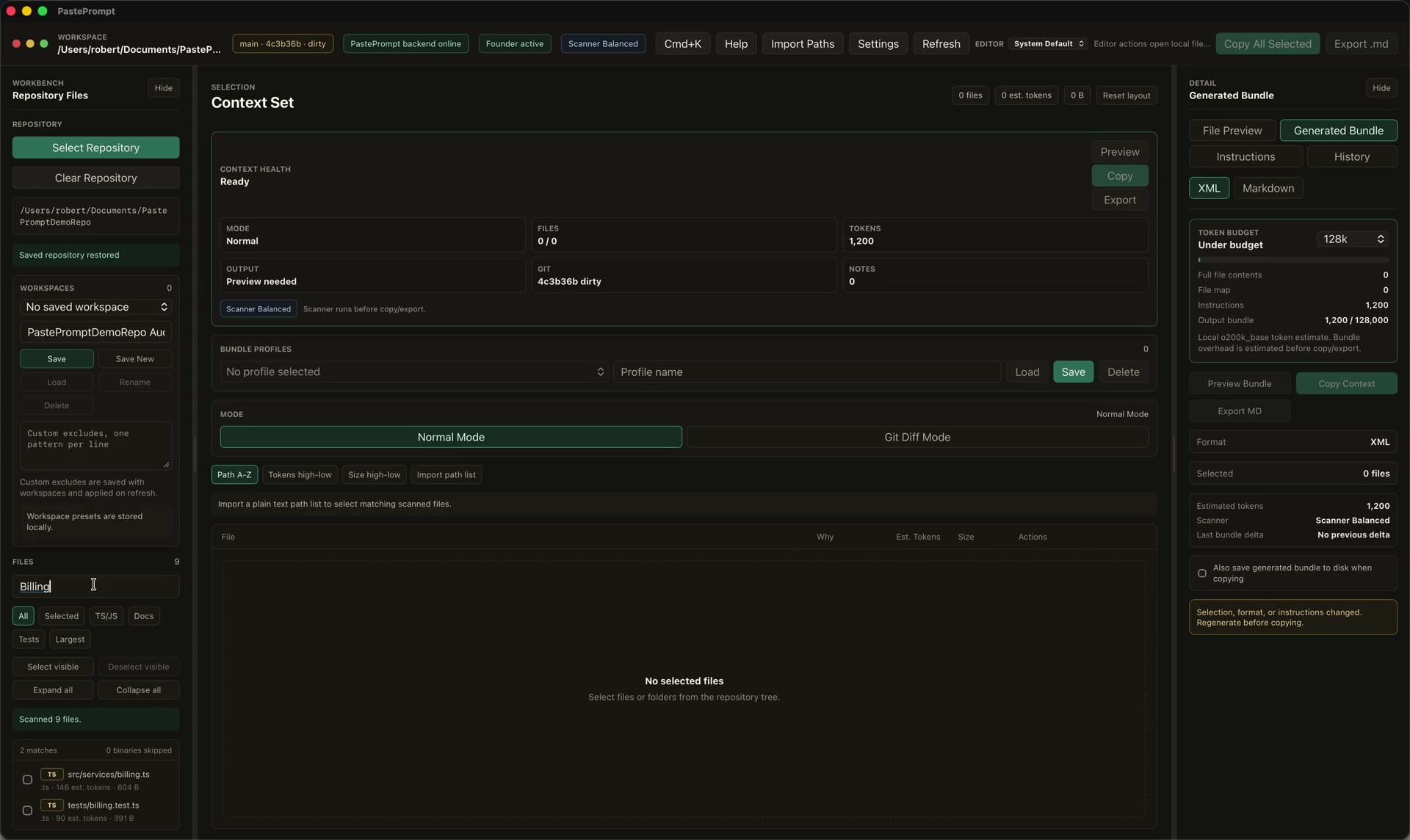Click Preview in Context Health card
The width and height of the screenshot is (1410, 840).
[x=1119, y=152]
